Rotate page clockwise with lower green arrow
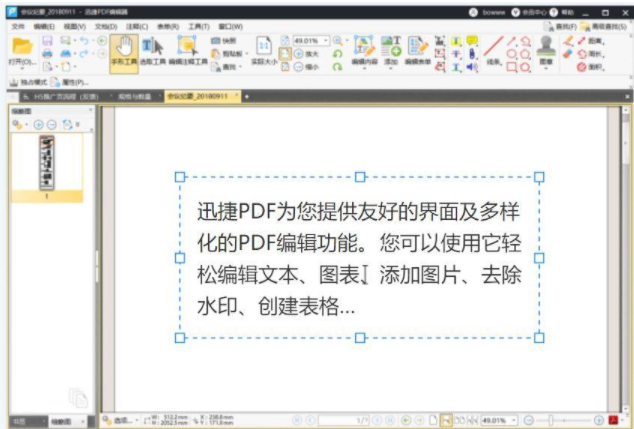 [338, 67]
